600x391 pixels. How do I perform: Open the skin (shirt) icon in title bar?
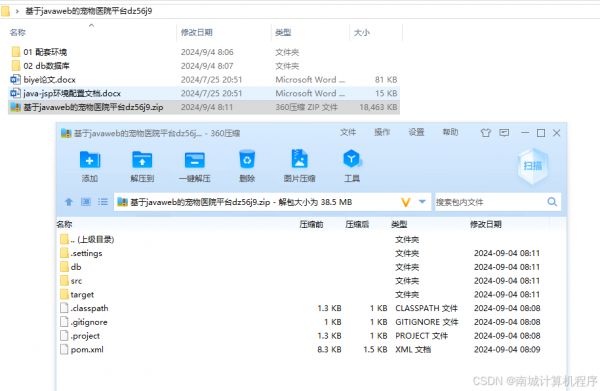click(486, 133)
